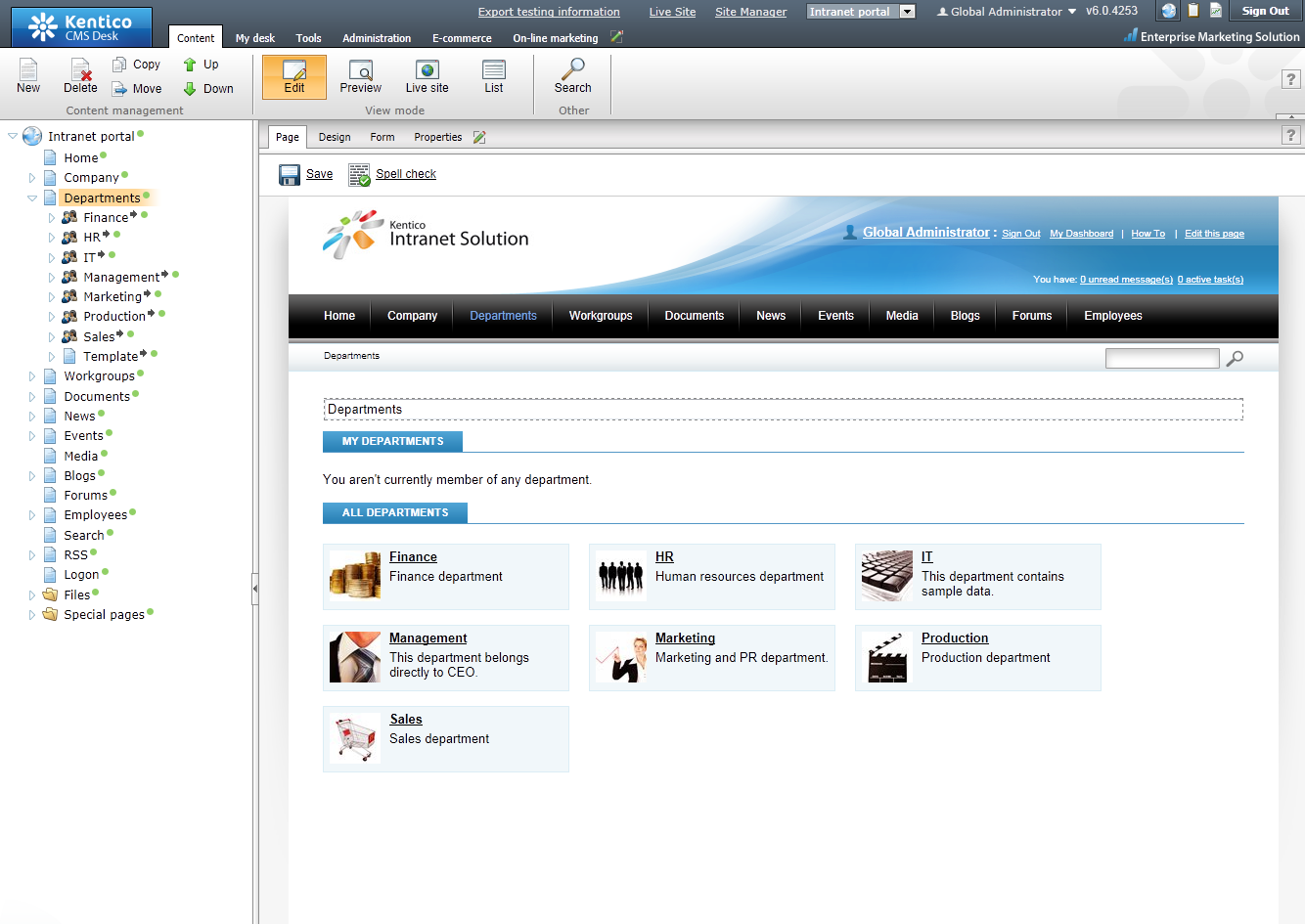The width and height of the screenshot is (1305, 924).
Task: Click the Save disk icon
Action: 290,175
